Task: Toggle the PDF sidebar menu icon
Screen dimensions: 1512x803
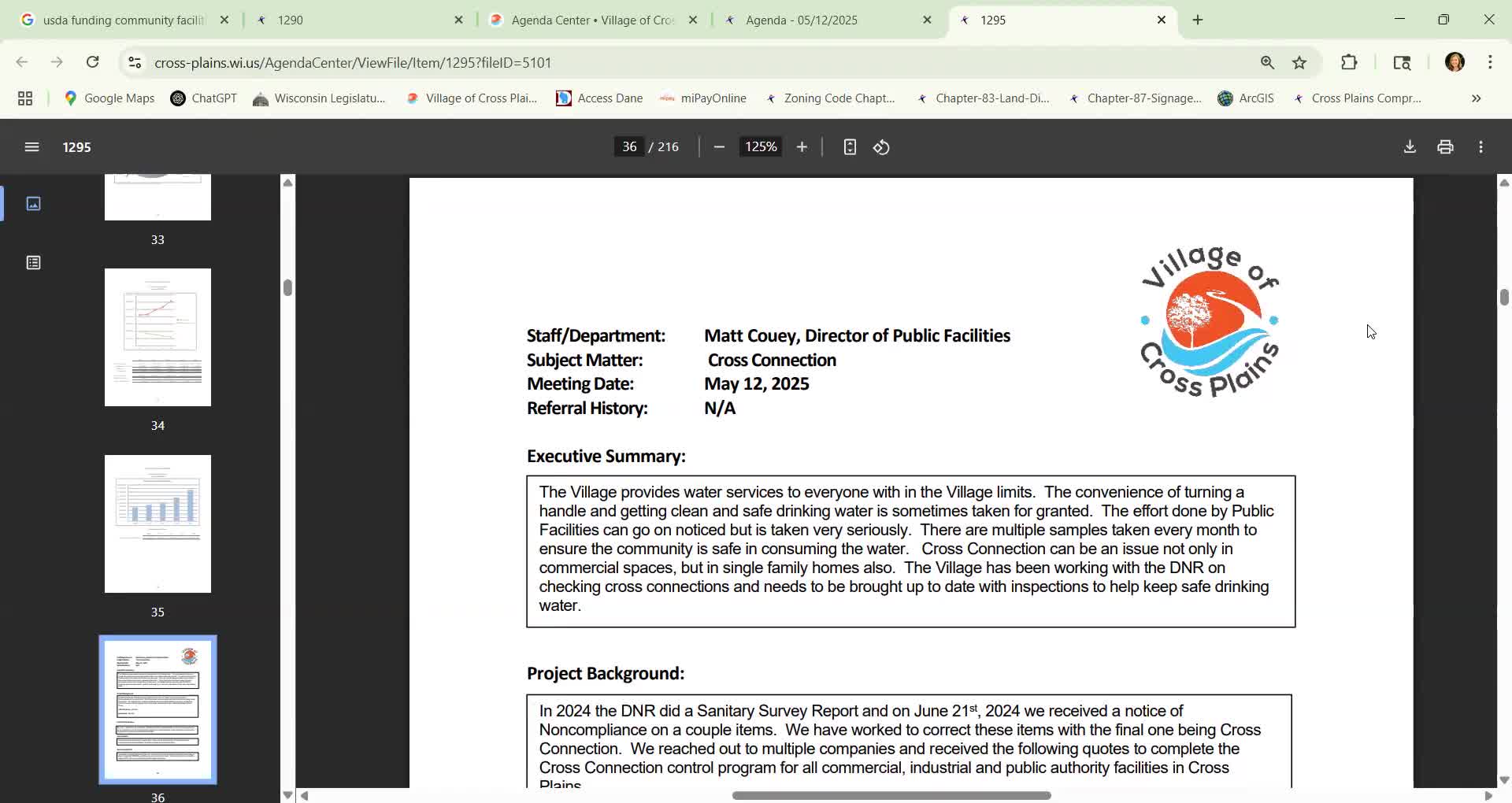Action: click(31, 147)
